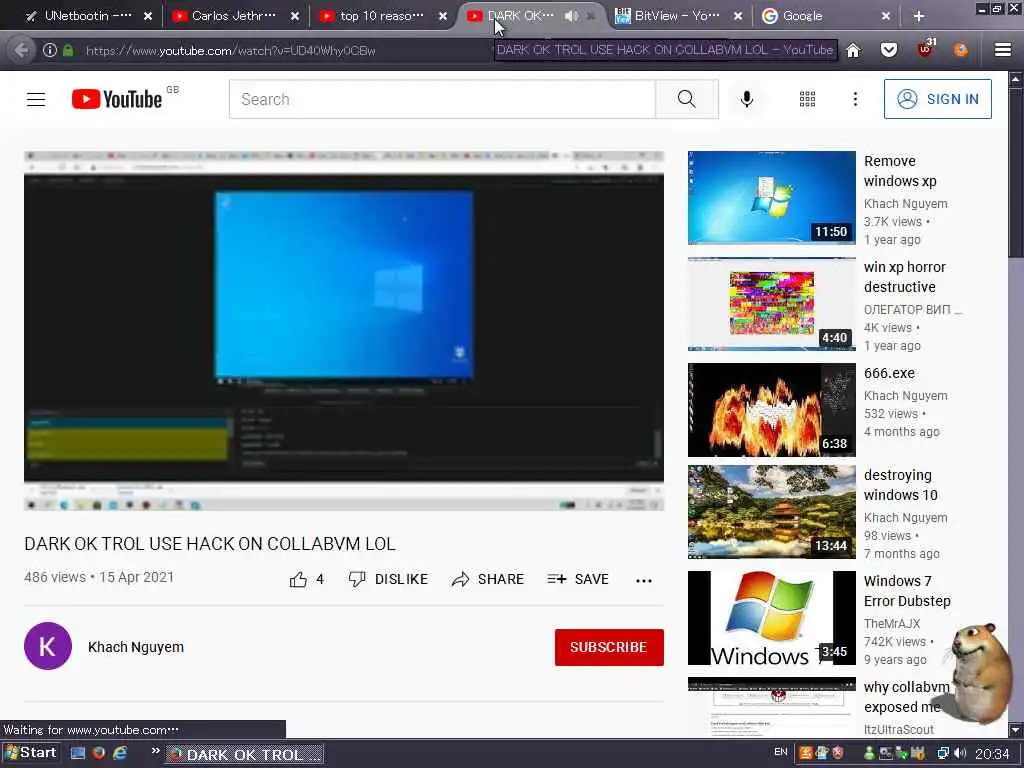Share the video via SHARE button
The image size is (1024, 768).
[488, 579]
